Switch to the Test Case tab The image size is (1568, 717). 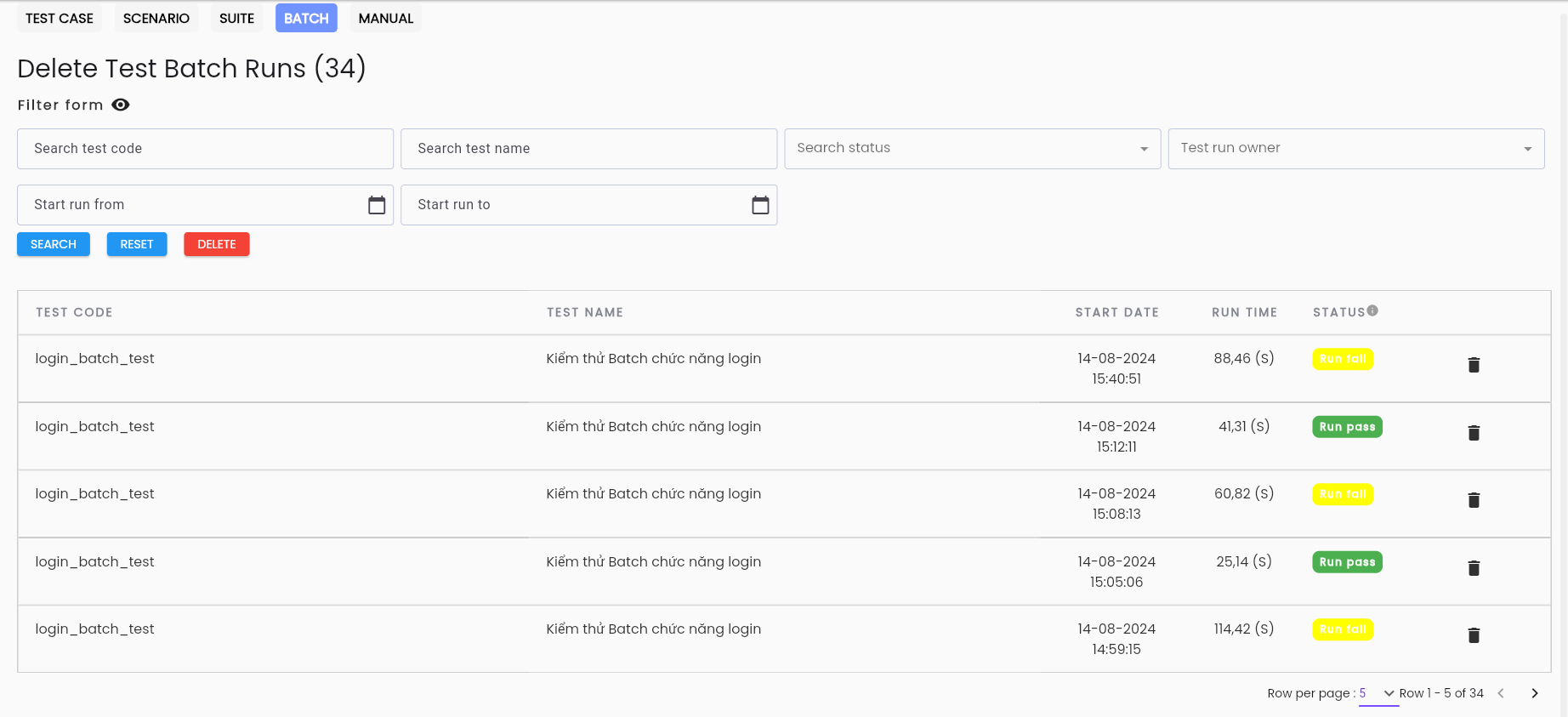(60, 19)
